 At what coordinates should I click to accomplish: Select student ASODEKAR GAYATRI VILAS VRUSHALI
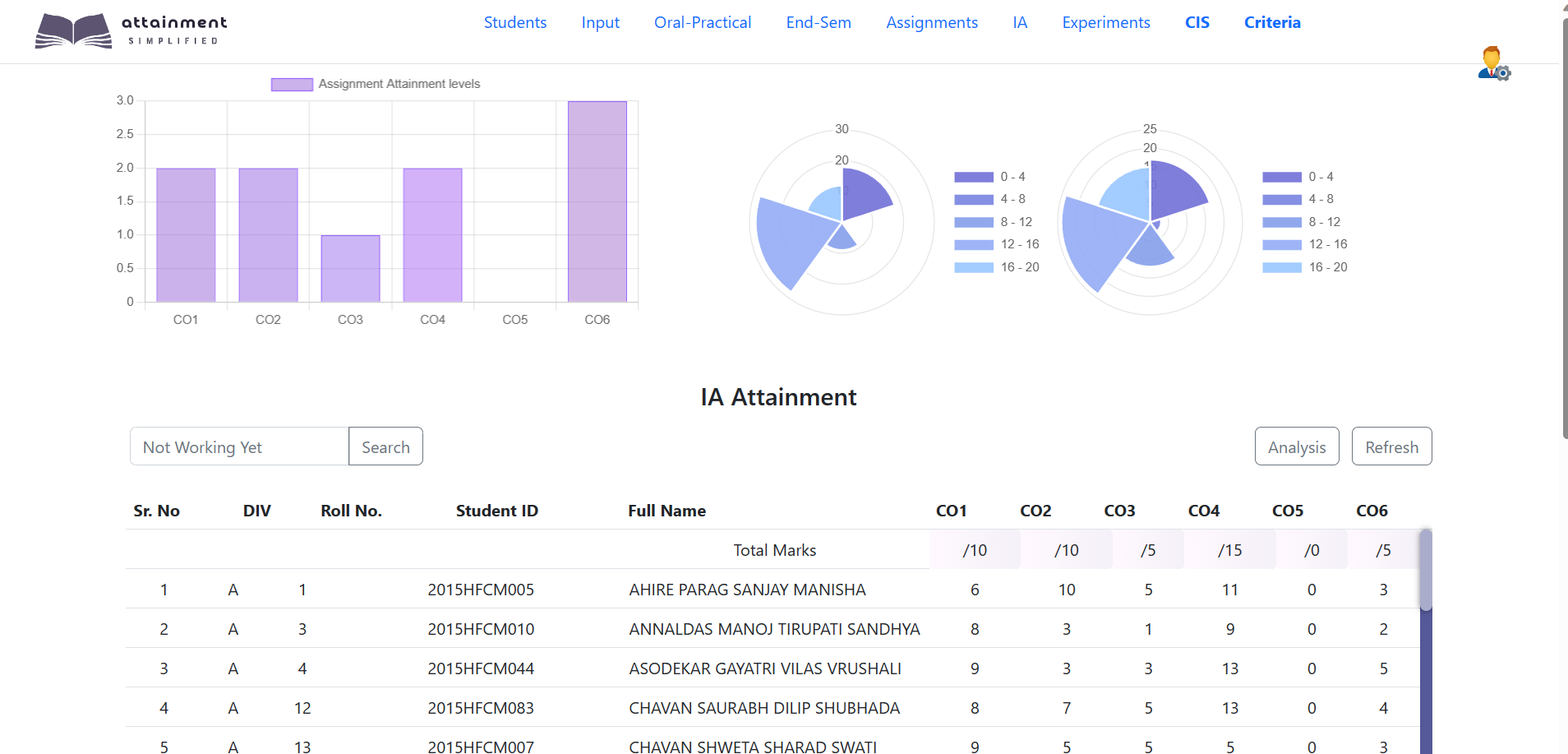pyautogui.click(x=765, y=668)
